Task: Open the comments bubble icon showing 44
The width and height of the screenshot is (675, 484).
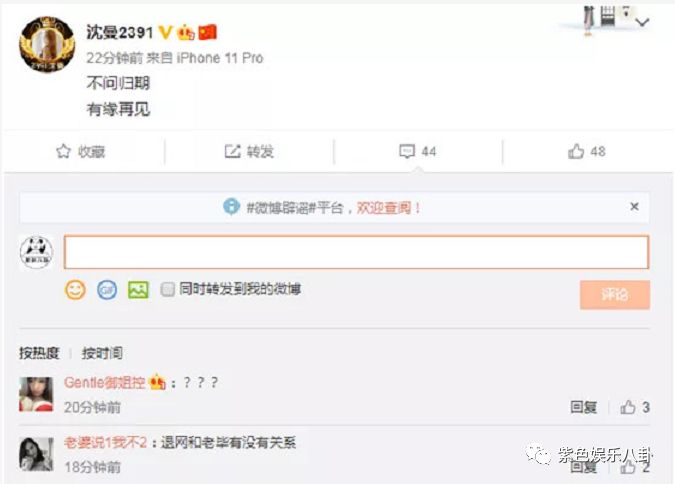Action: 407,151
